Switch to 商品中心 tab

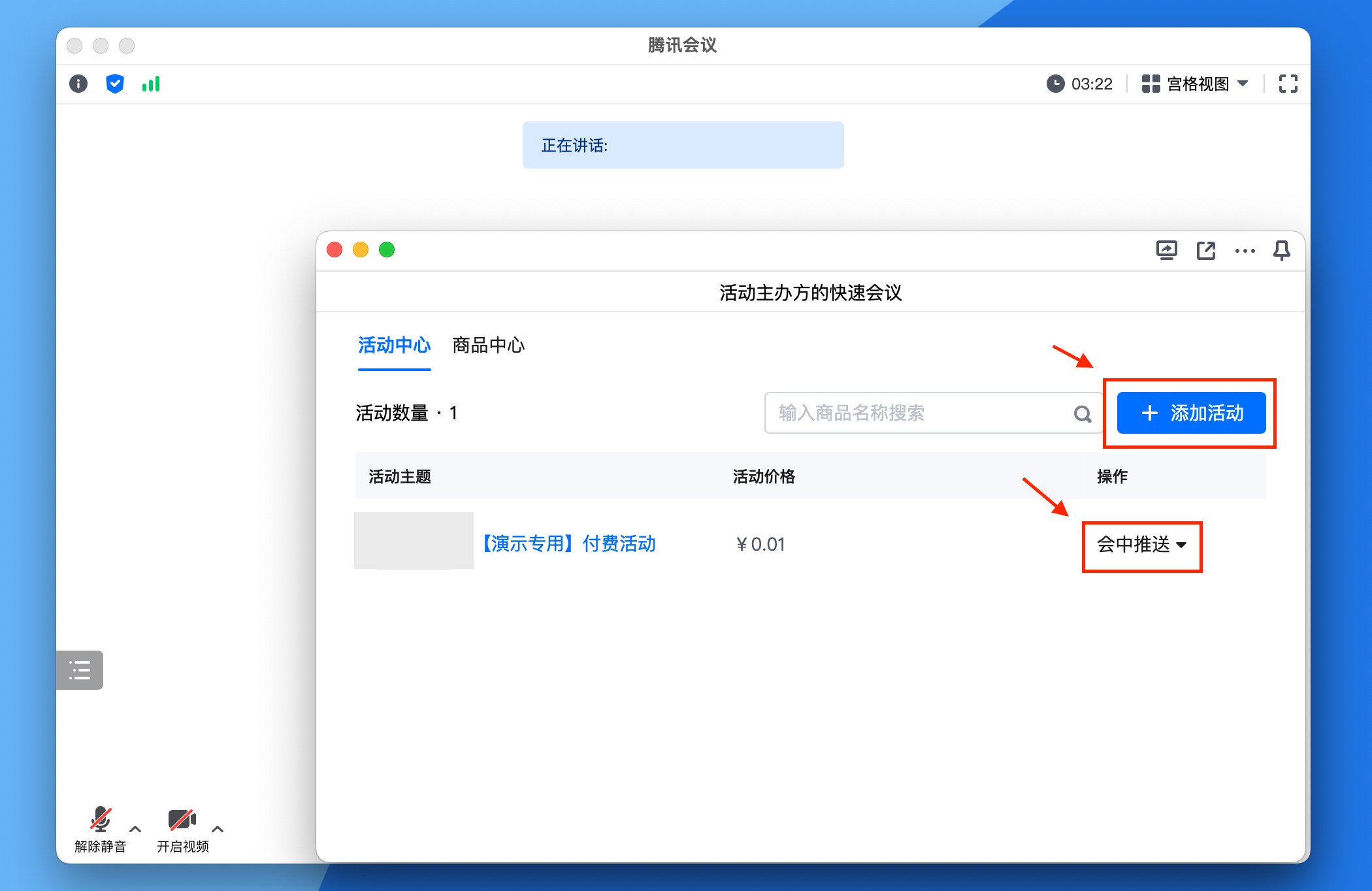(x=489, y=345)
